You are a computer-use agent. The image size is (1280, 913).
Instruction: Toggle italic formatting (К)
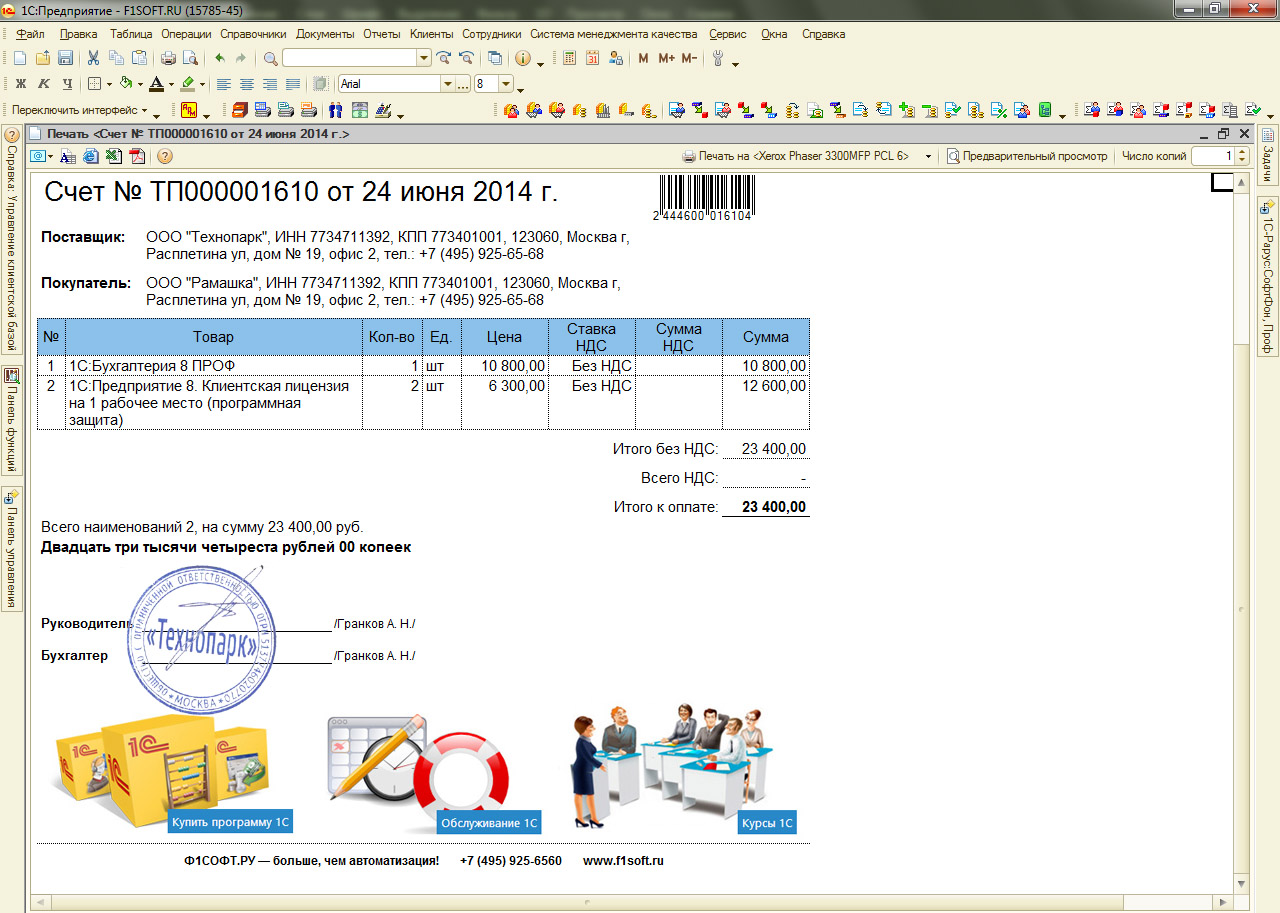(44, 84)
